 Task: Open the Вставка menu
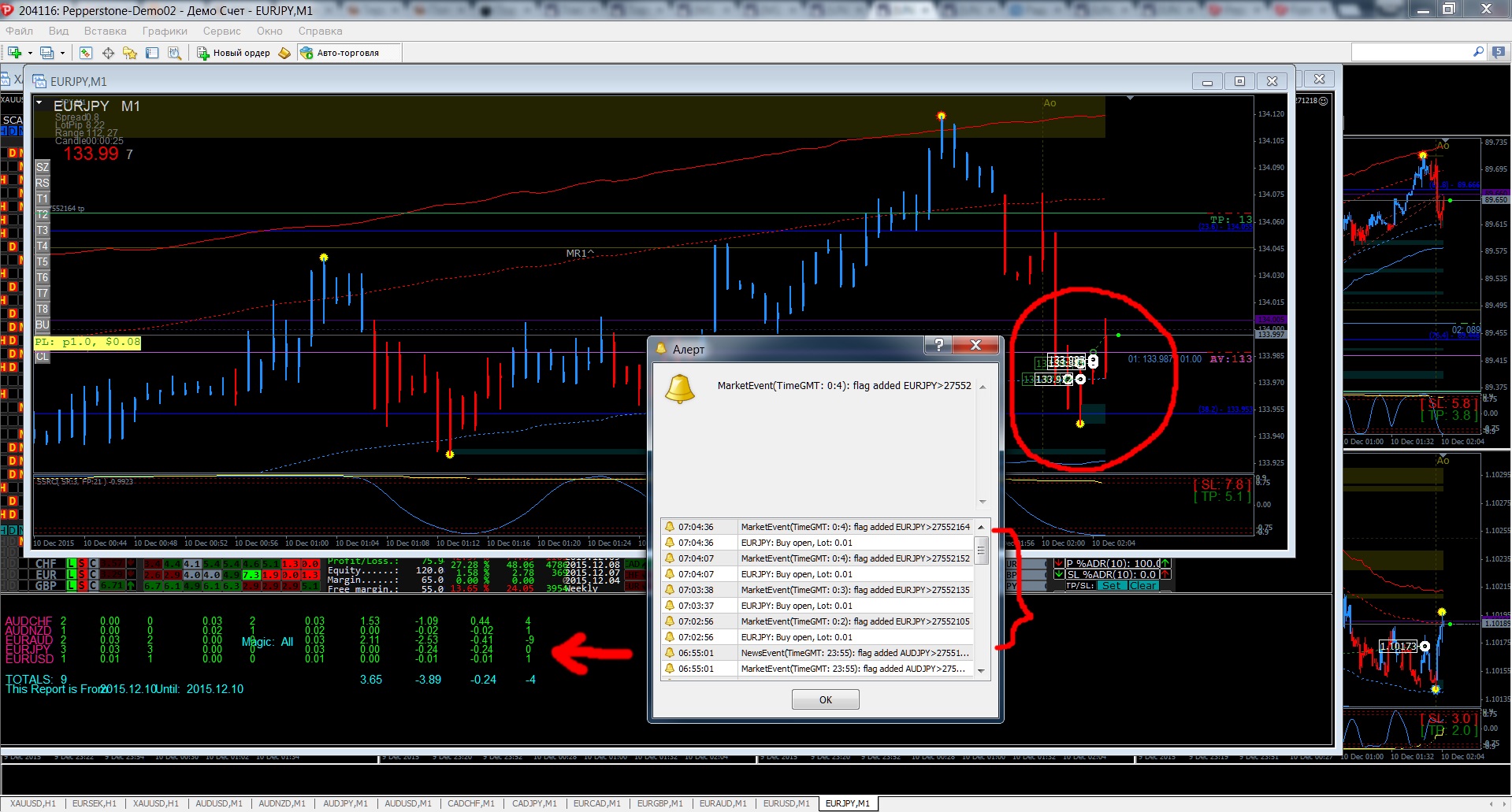(105, 31)
